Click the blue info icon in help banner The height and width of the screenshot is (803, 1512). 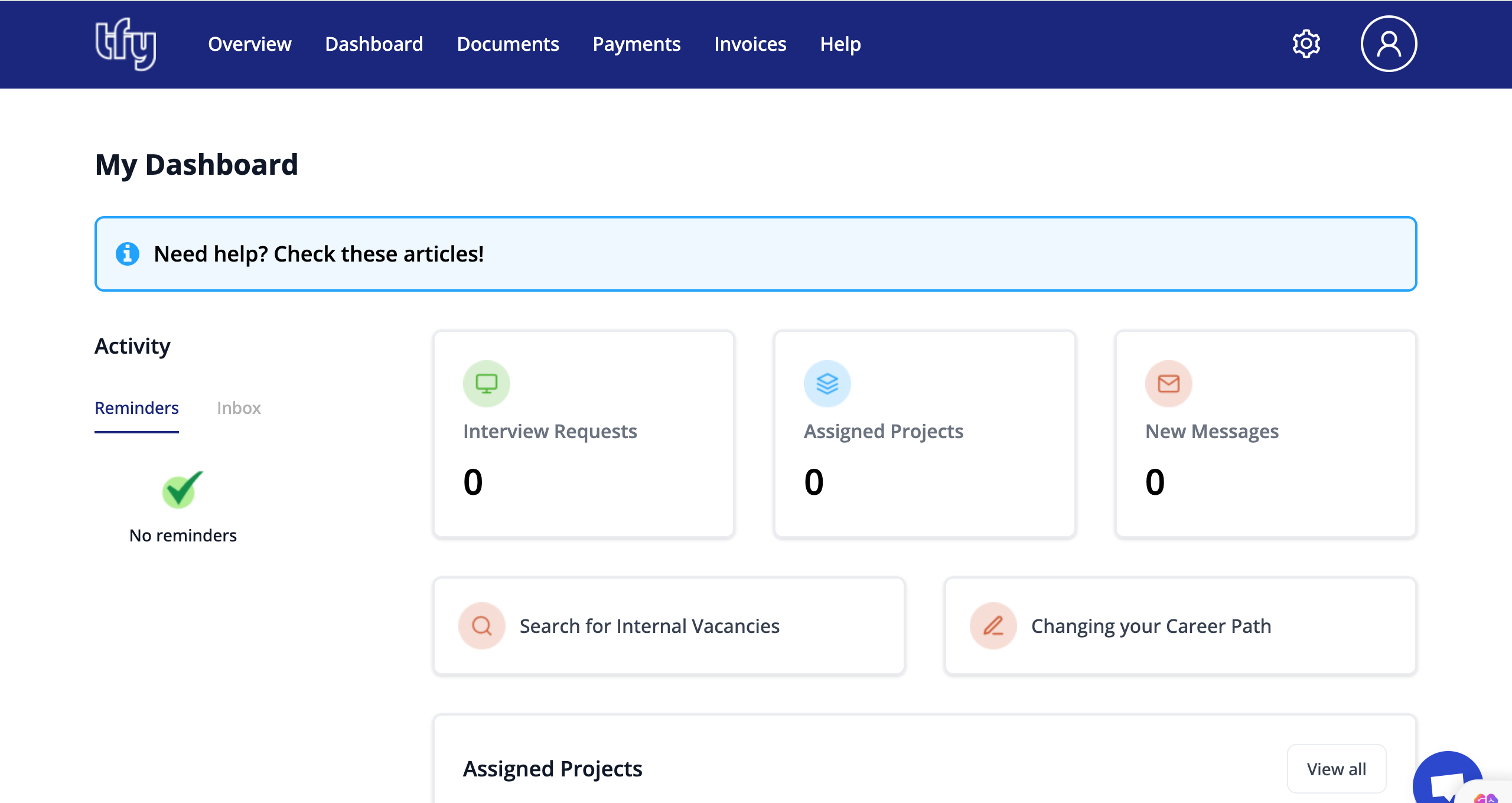point(128,254)
